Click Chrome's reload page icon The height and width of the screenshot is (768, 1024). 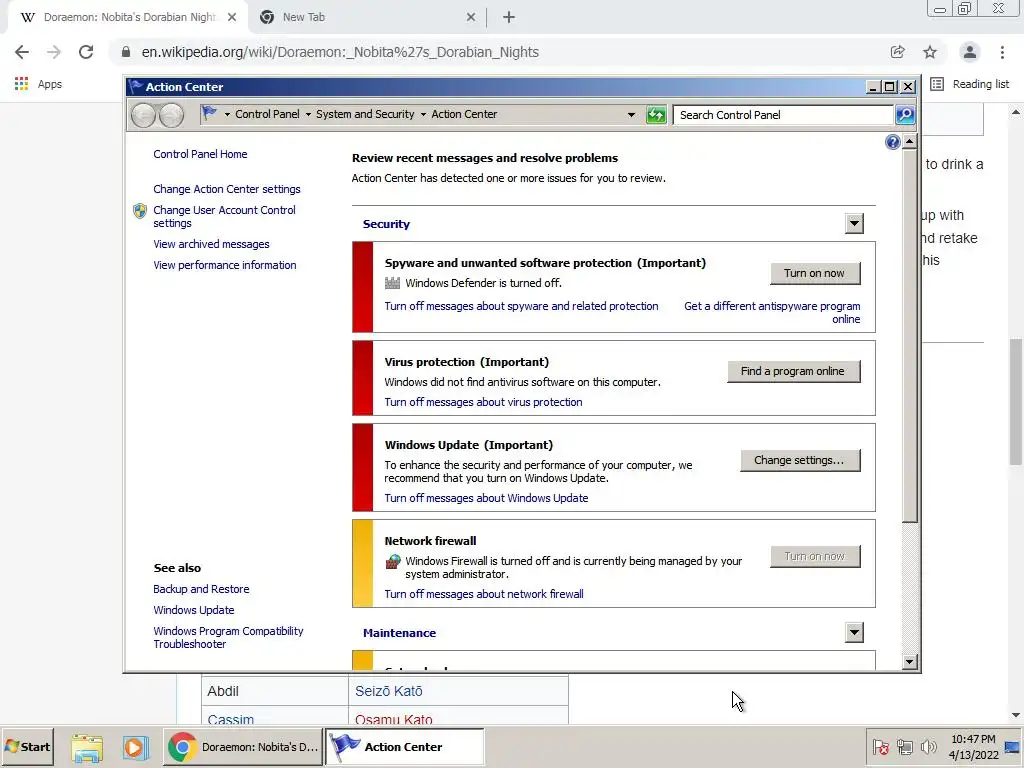click(x=86, y=52)
